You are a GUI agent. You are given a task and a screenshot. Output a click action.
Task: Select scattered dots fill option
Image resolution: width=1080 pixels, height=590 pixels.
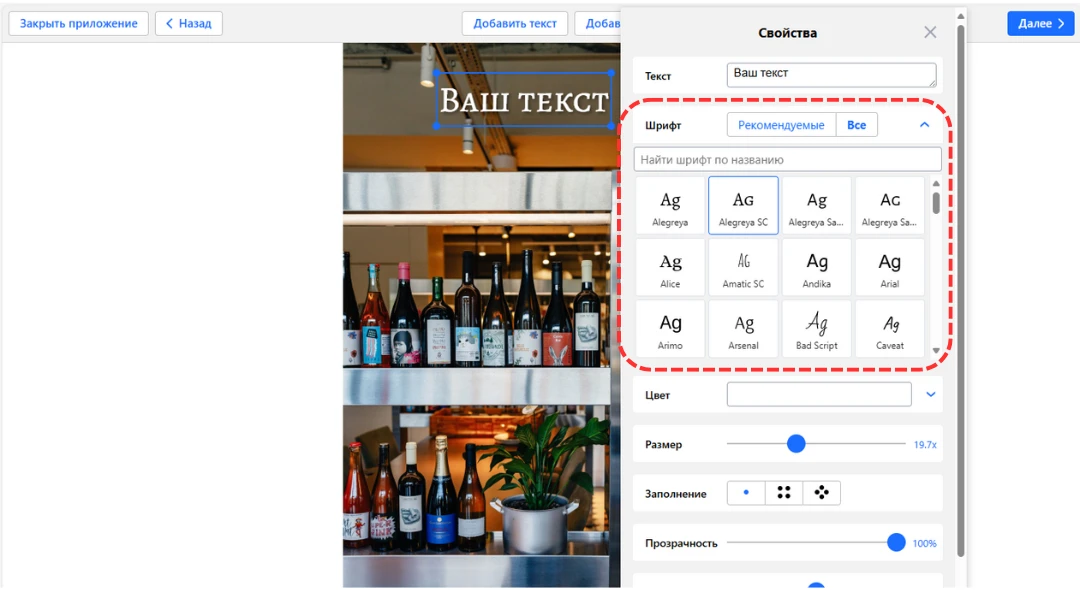click(821, 493)
